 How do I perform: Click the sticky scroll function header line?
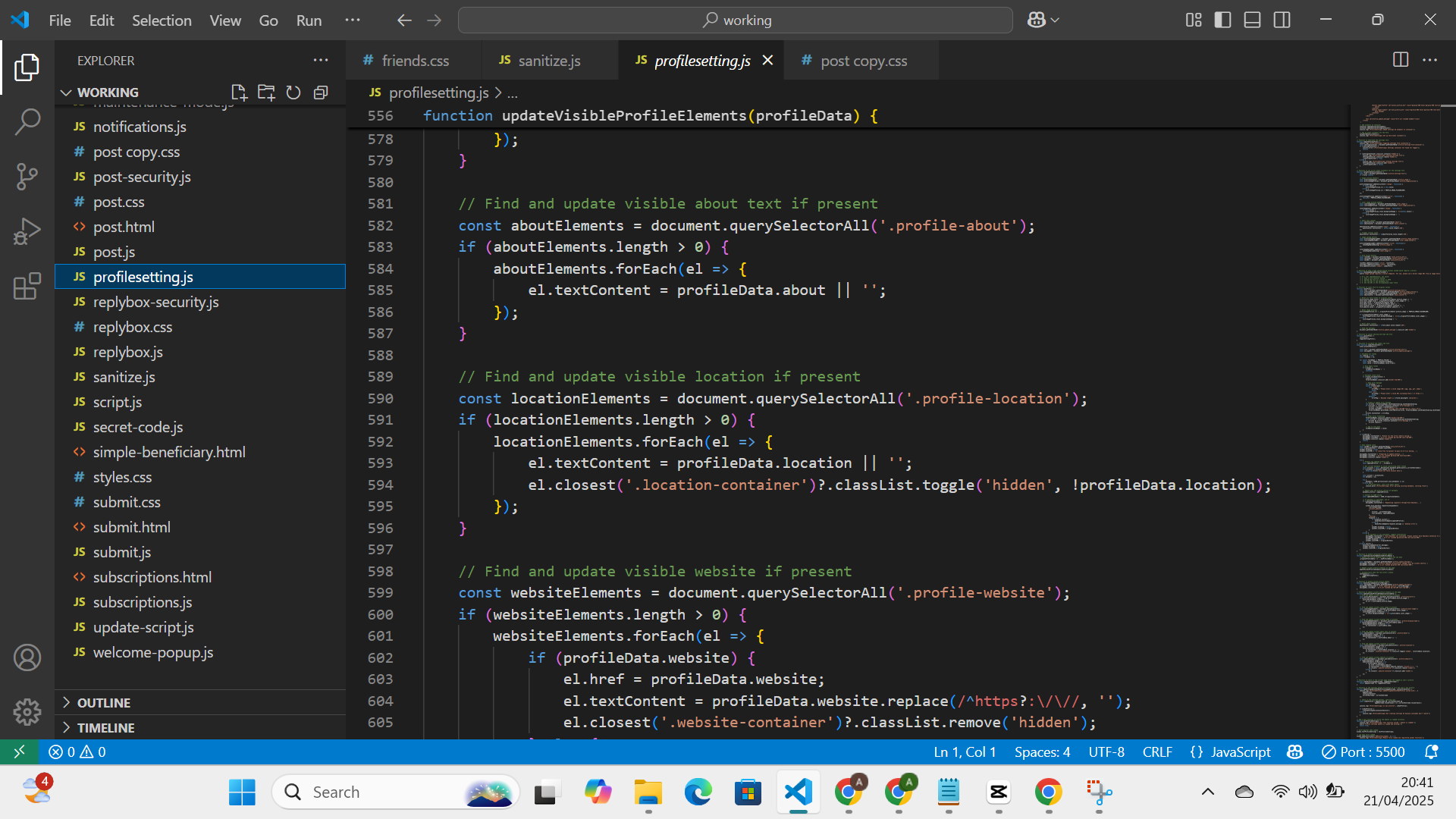point(848,115)
